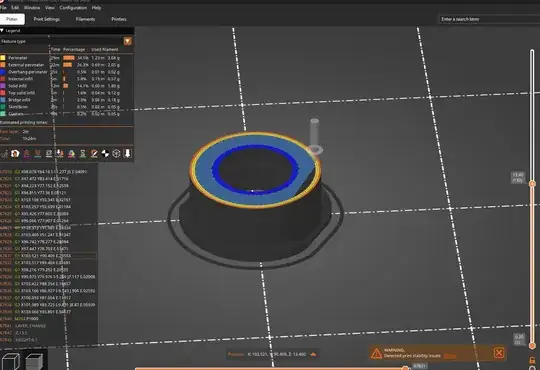Switch to sliced layers preview icon
This screenshot has height=370, width=540.
(x=34, y=361)
